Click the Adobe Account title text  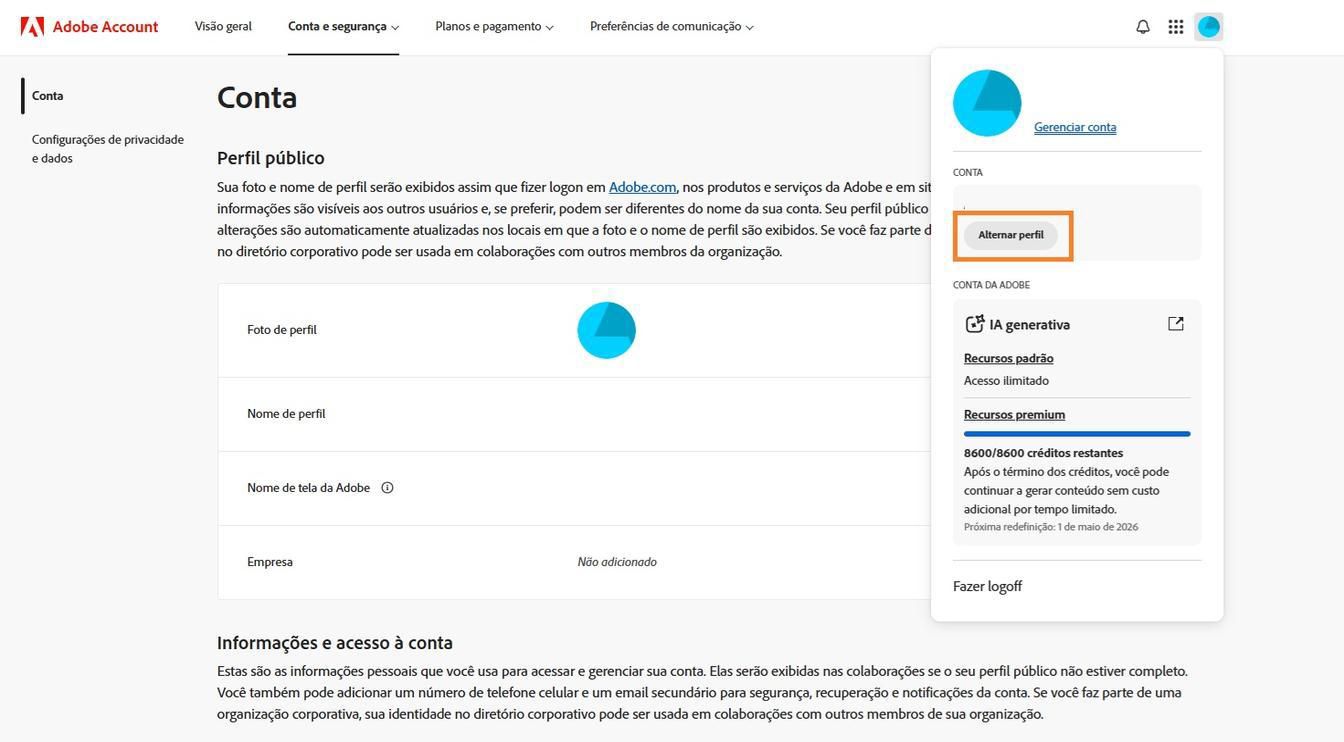pos(105,27)
